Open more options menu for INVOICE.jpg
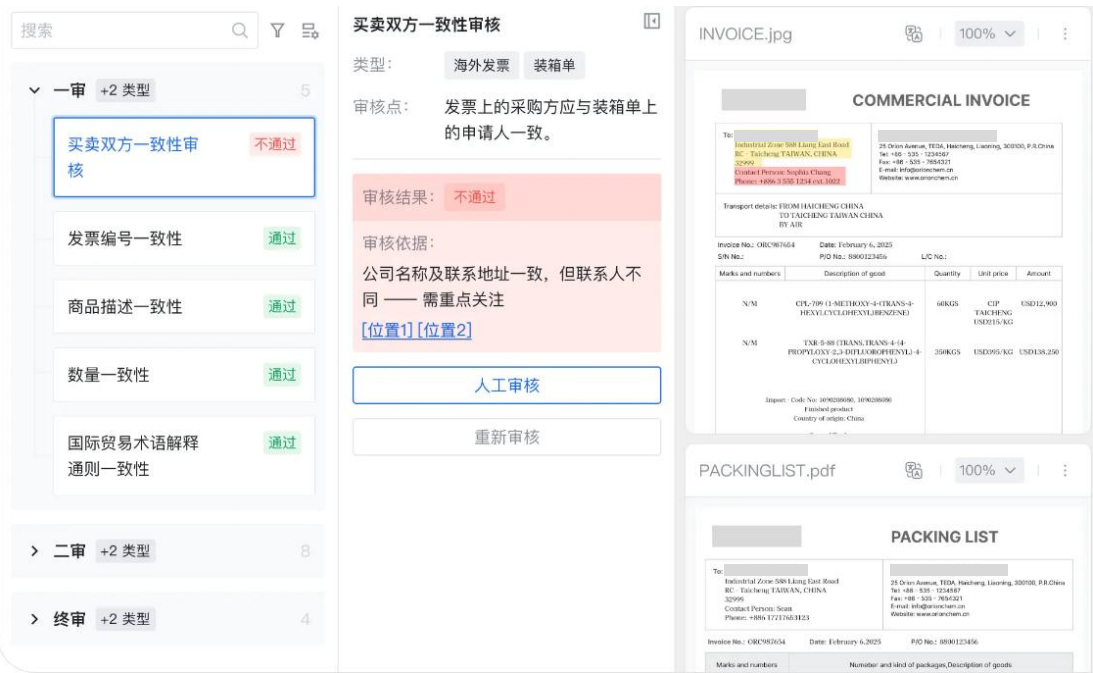The width and height of the screenshot is (1093, 673). [1064, 33]
